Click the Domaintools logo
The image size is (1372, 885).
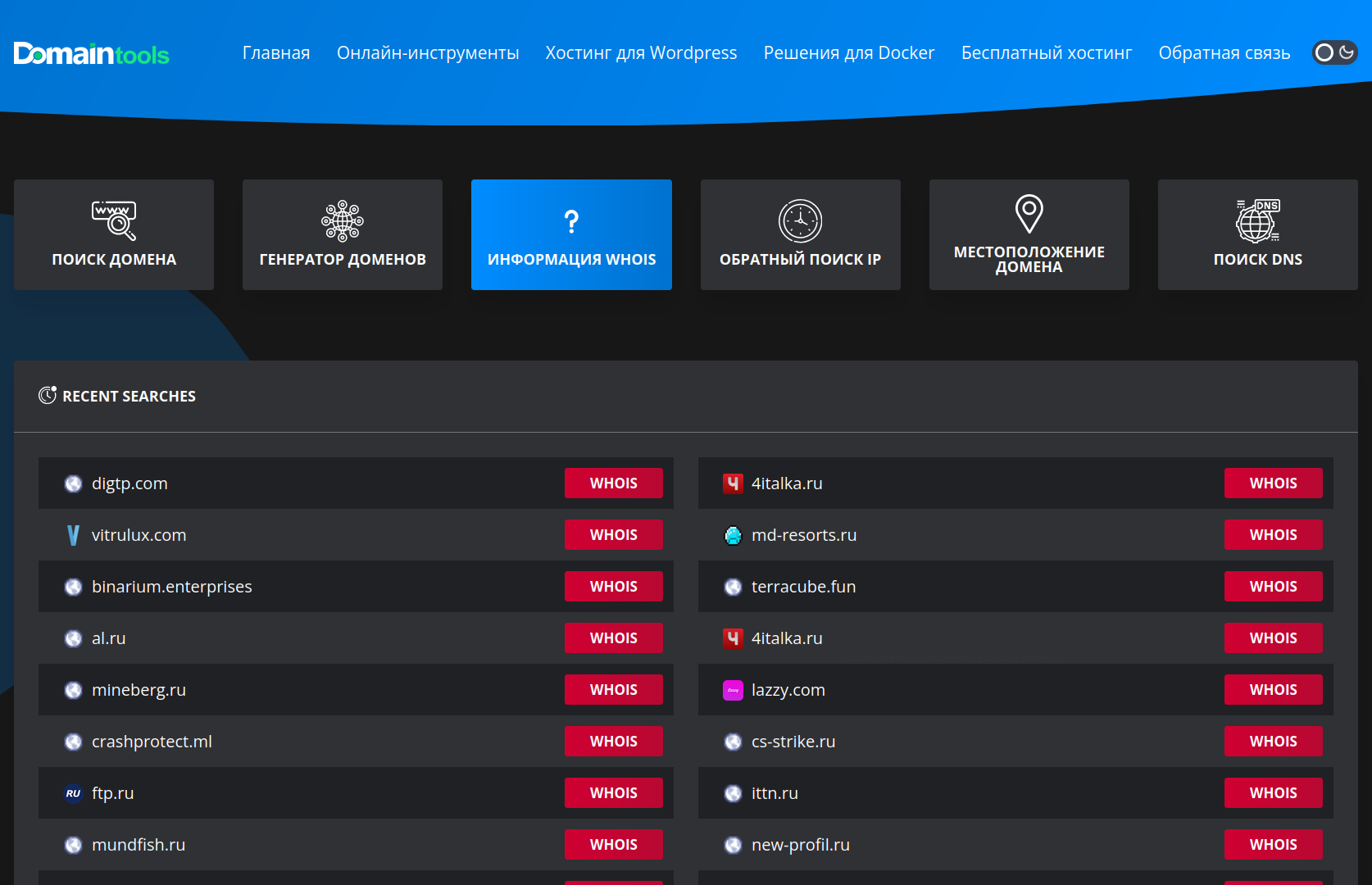coord(91,54)
